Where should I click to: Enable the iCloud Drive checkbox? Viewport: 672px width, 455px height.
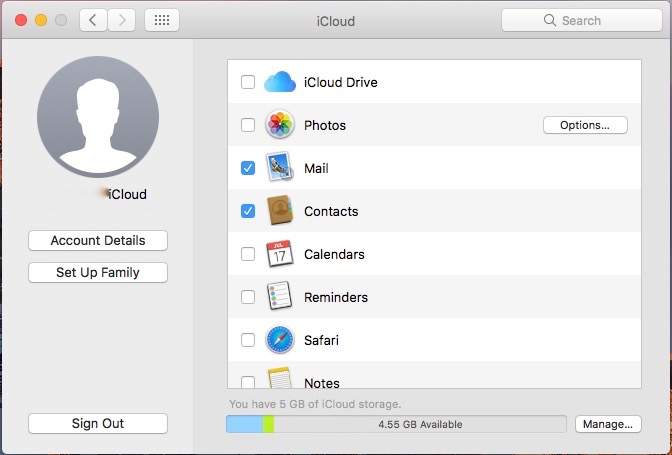[x=248, y=82]
